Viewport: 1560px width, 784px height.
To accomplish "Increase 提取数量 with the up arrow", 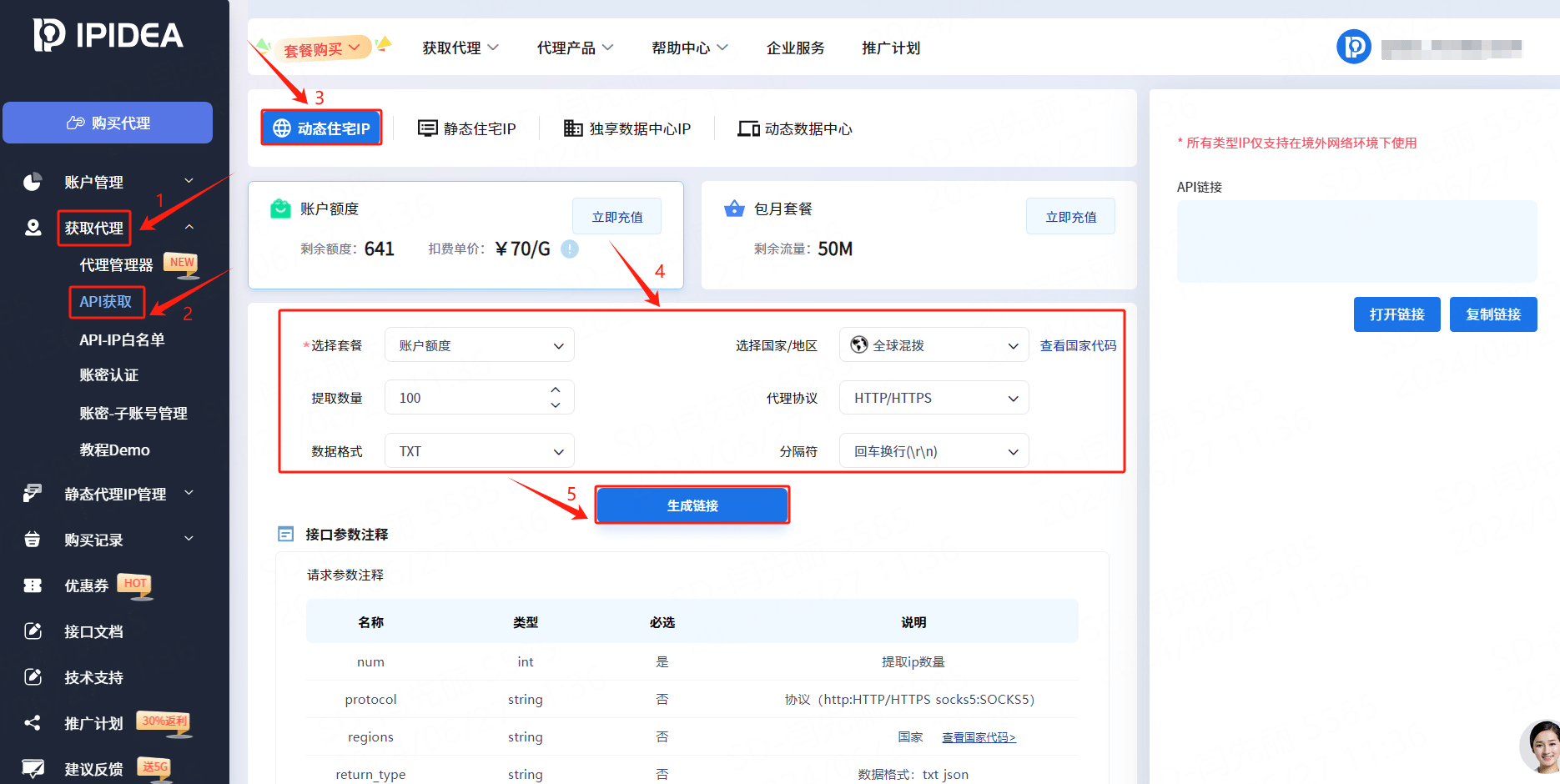I will [x=556, y=389].
